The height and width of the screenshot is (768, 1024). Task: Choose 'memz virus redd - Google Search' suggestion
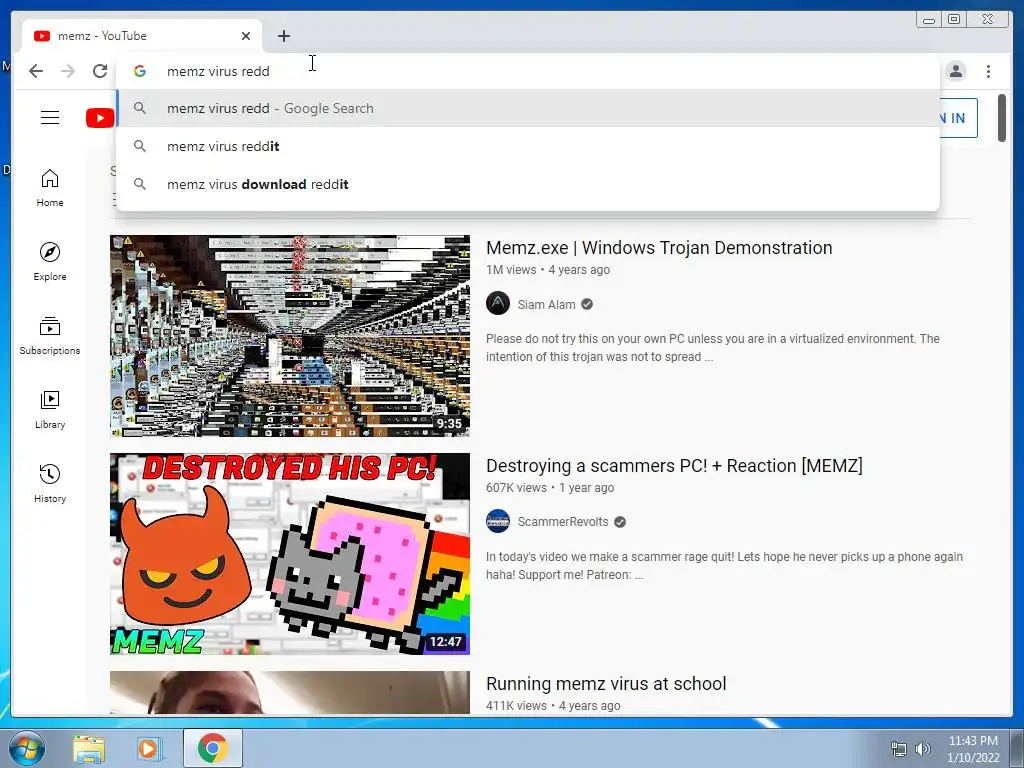(x=528, y=108)
